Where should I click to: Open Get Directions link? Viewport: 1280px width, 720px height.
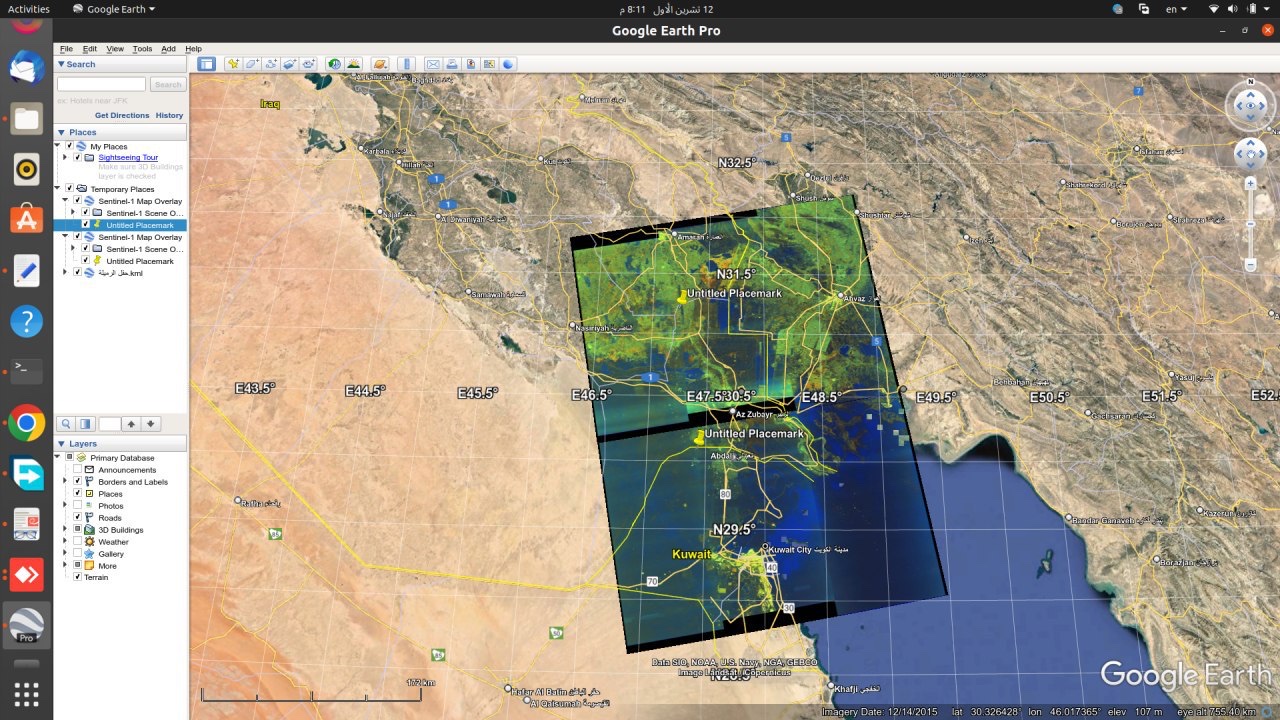(122, 115)
